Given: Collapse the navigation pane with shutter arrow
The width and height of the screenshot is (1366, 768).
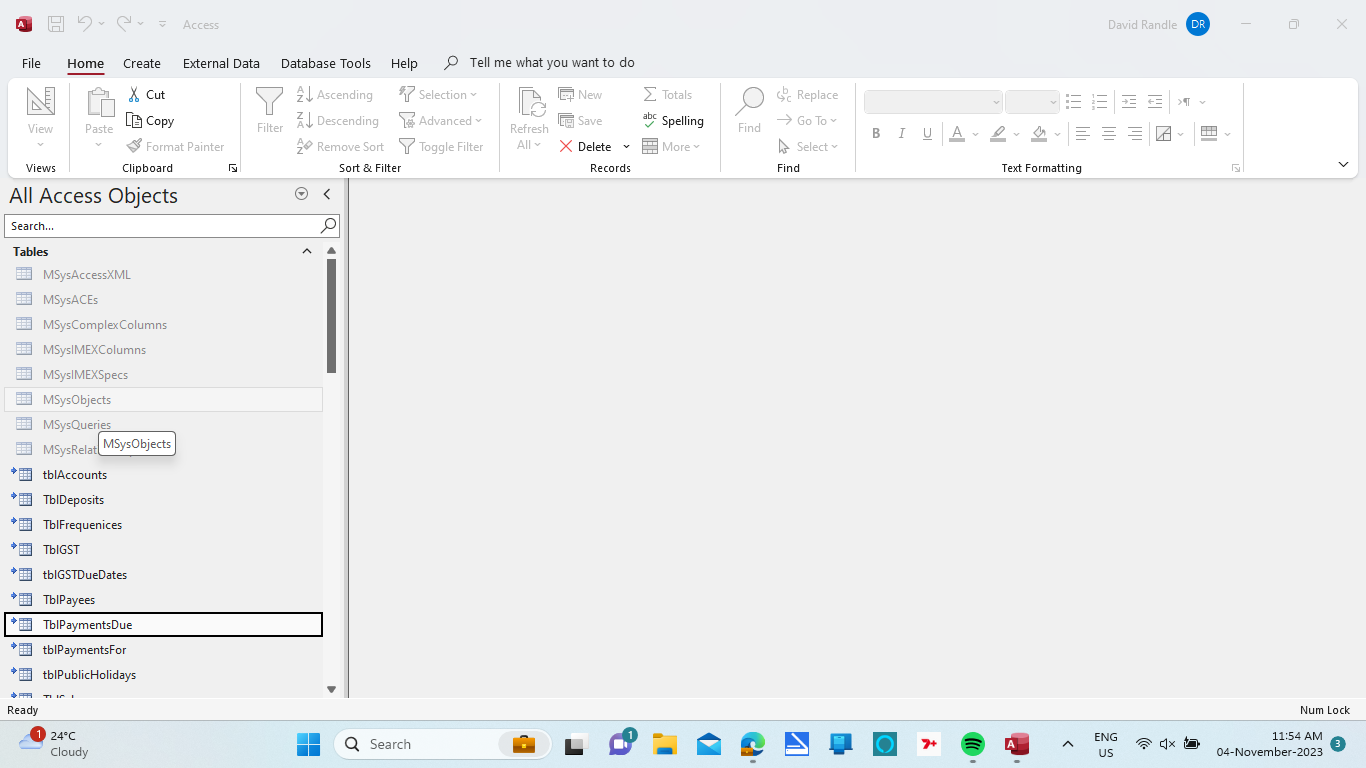Looking at the screenshot, I should click(x=326, y=195).
